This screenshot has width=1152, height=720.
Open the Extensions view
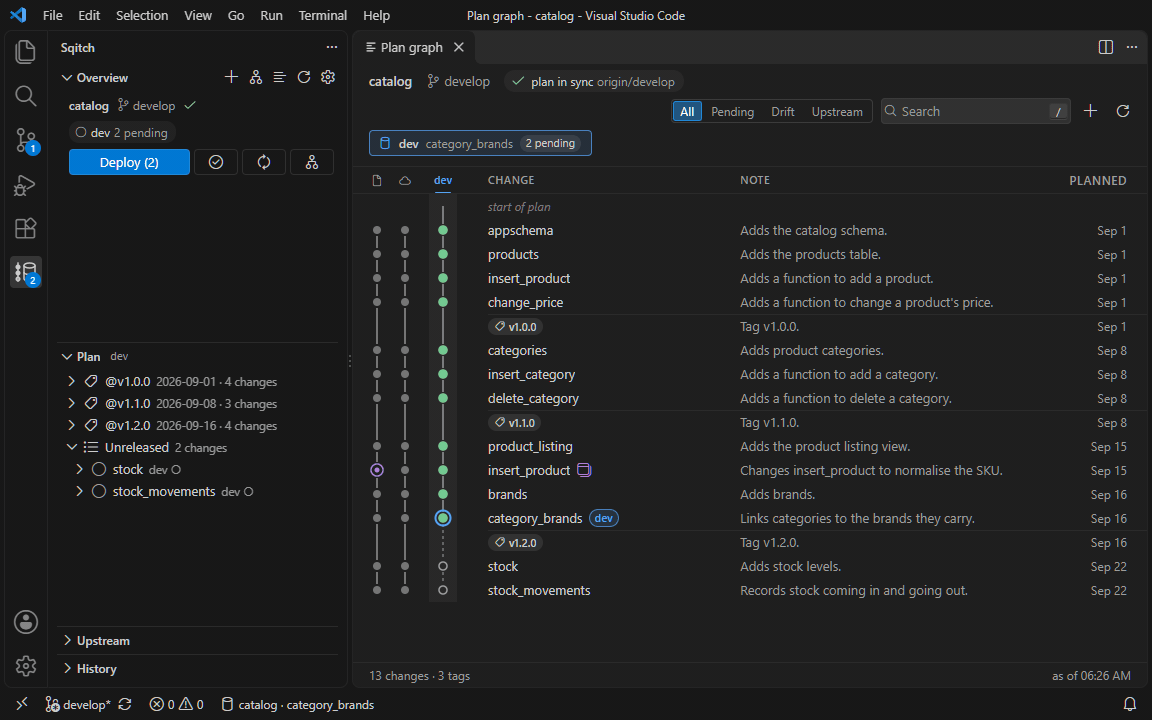(x=26, y=228)
